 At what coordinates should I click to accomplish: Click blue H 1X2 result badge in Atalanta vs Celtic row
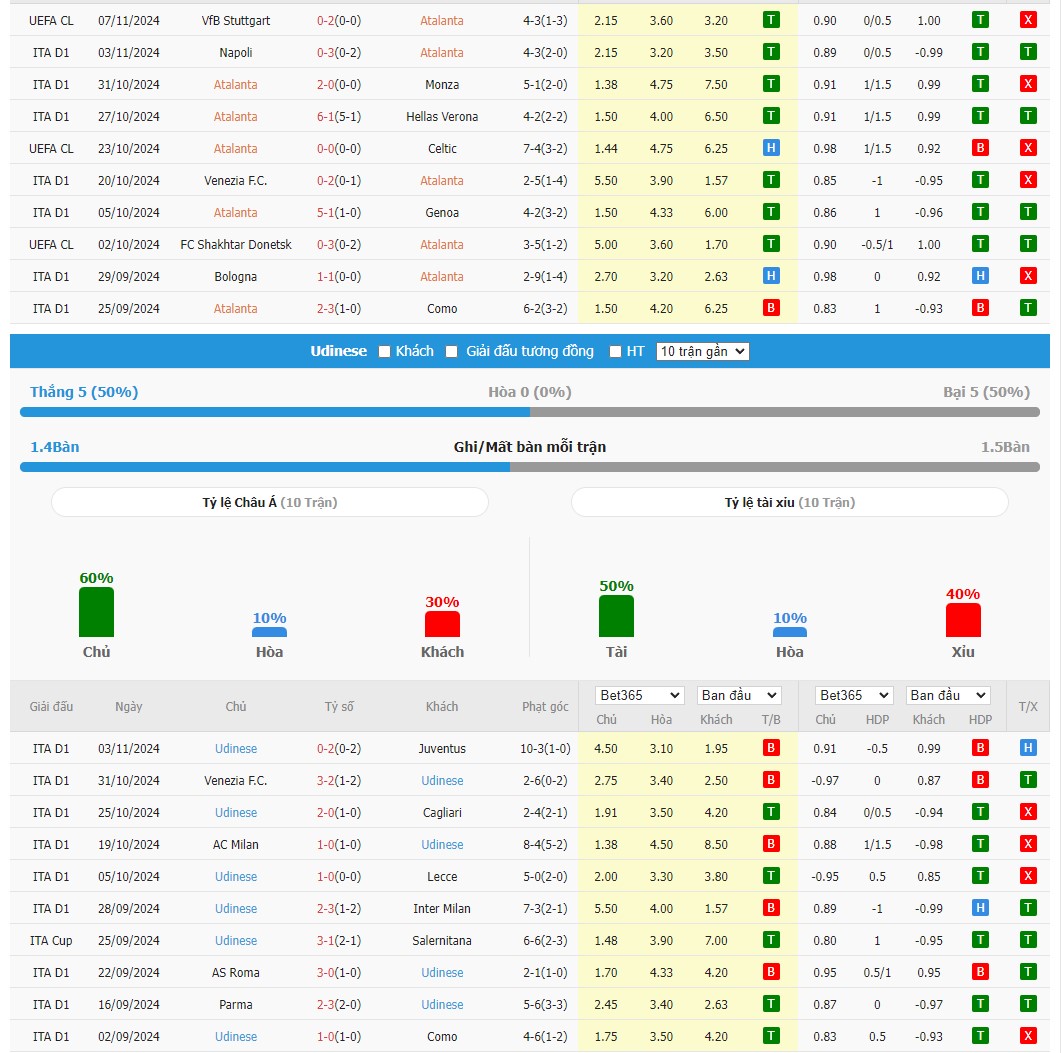tap(771, 148)
